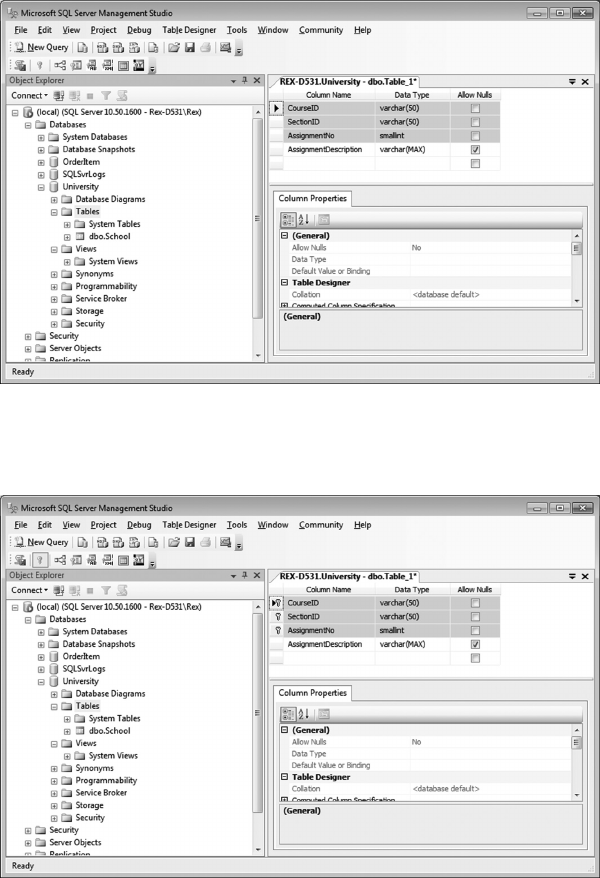This screenshot has height=878, width=600.
Task: Click CourseID column name cell in upper window
Action: pyautogui.click(x=330, y=108)
